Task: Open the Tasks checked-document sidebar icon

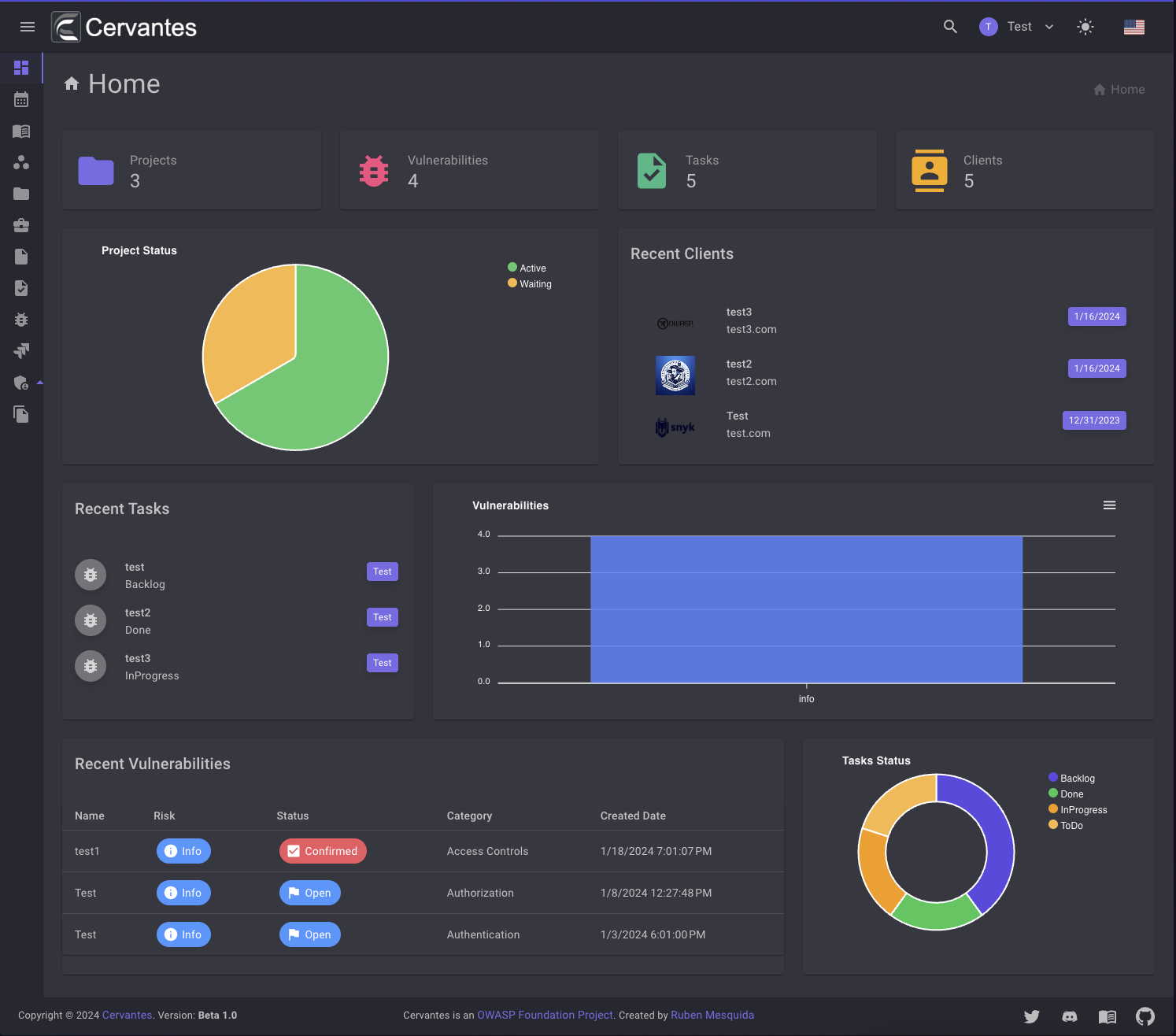Action: pos(21,288)
